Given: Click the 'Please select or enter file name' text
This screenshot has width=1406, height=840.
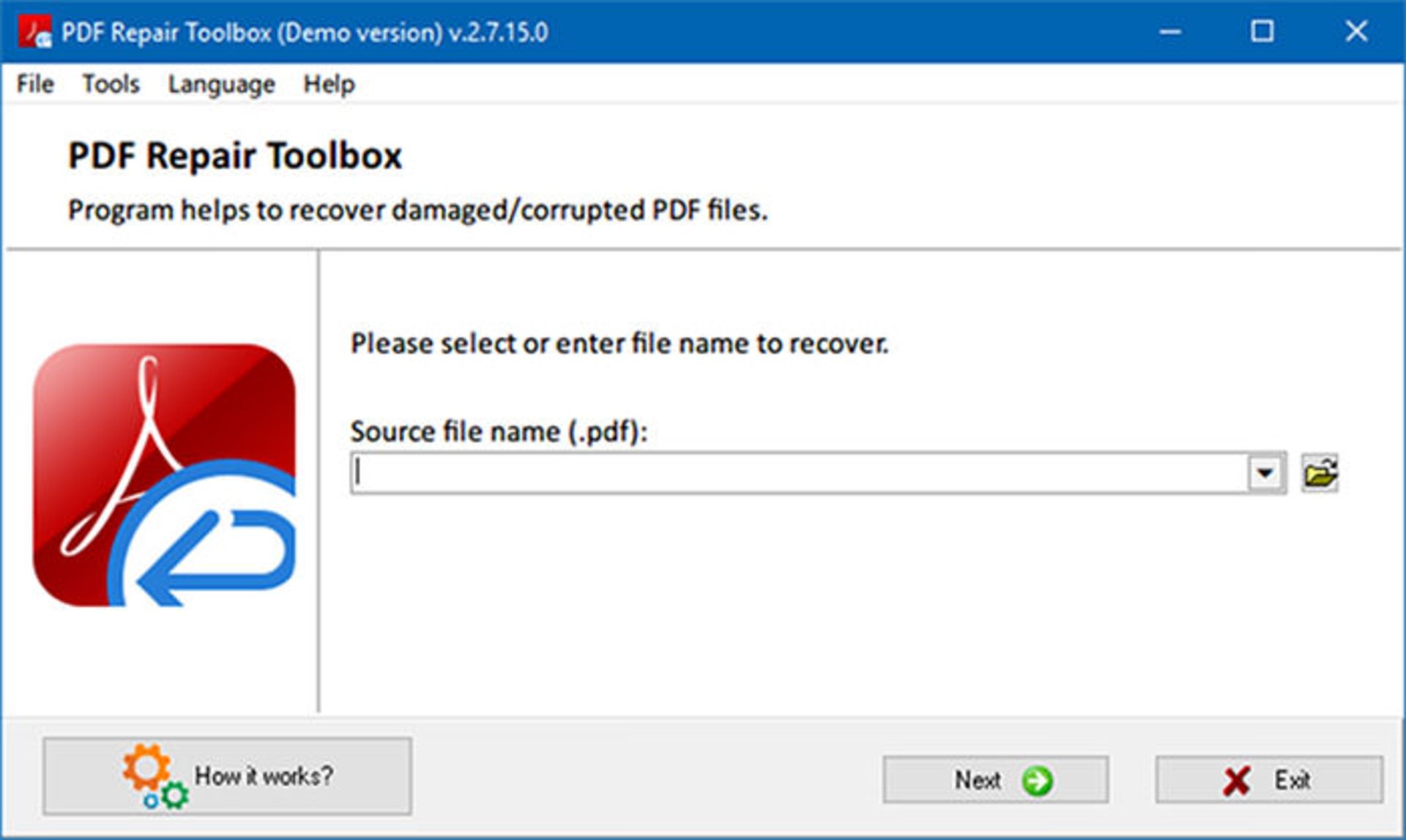Looking at the screenshot, I should tap(620, 343).
